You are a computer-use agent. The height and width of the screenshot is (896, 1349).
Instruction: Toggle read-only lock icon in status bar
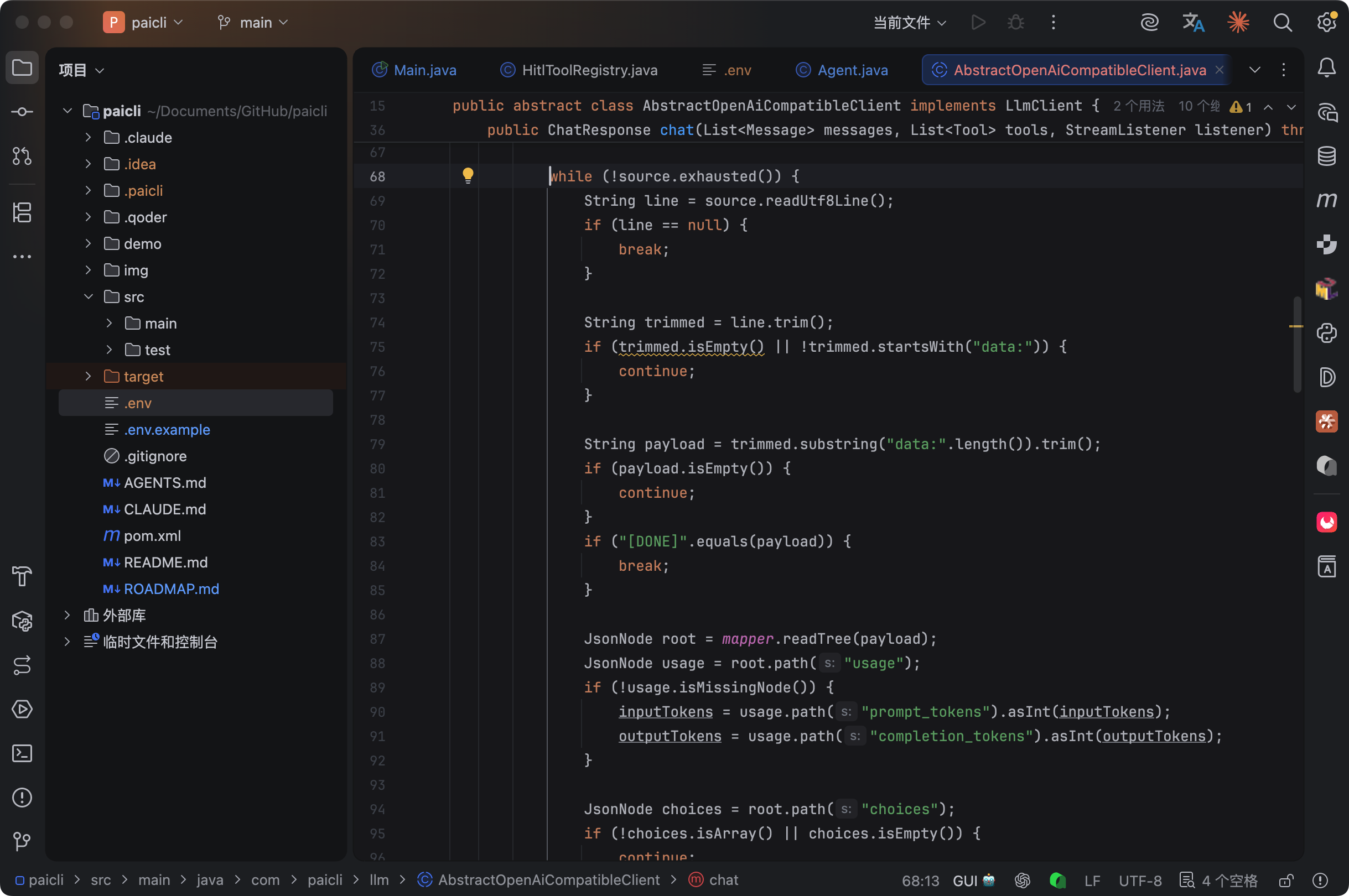[1286, 880]
